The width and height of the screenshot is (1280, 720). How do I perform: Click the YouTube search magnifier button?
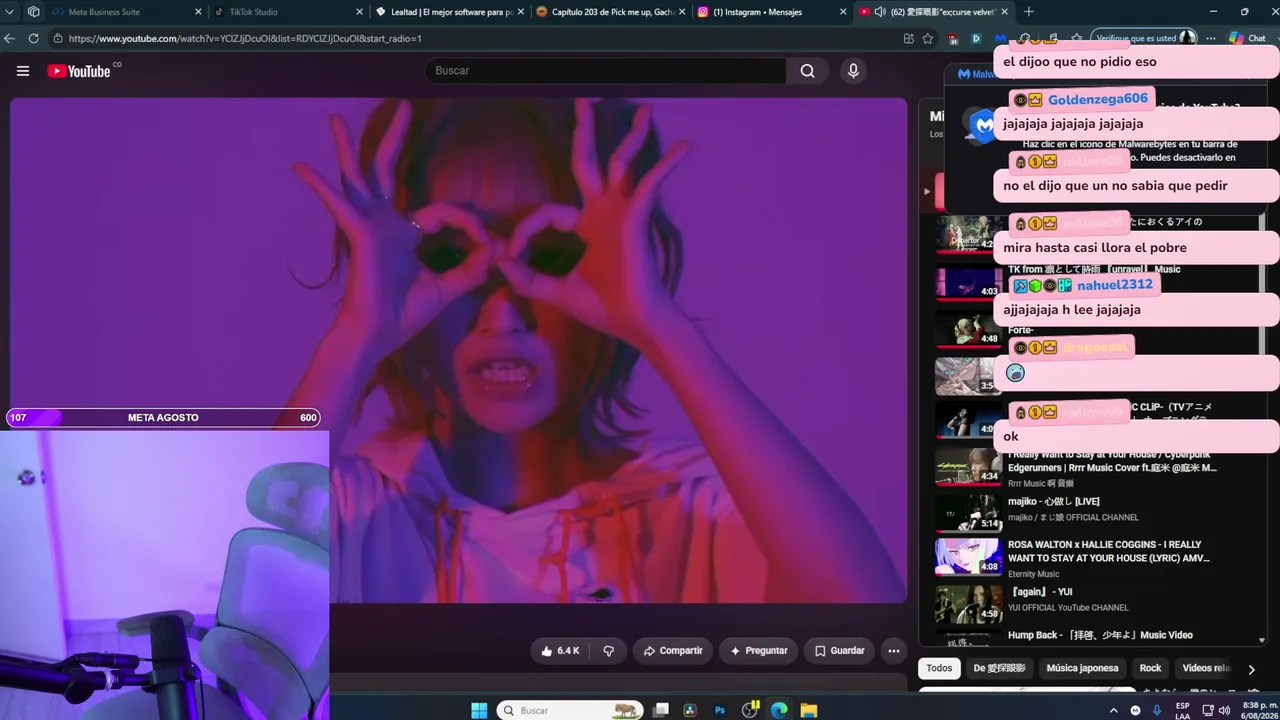(807, 71)
